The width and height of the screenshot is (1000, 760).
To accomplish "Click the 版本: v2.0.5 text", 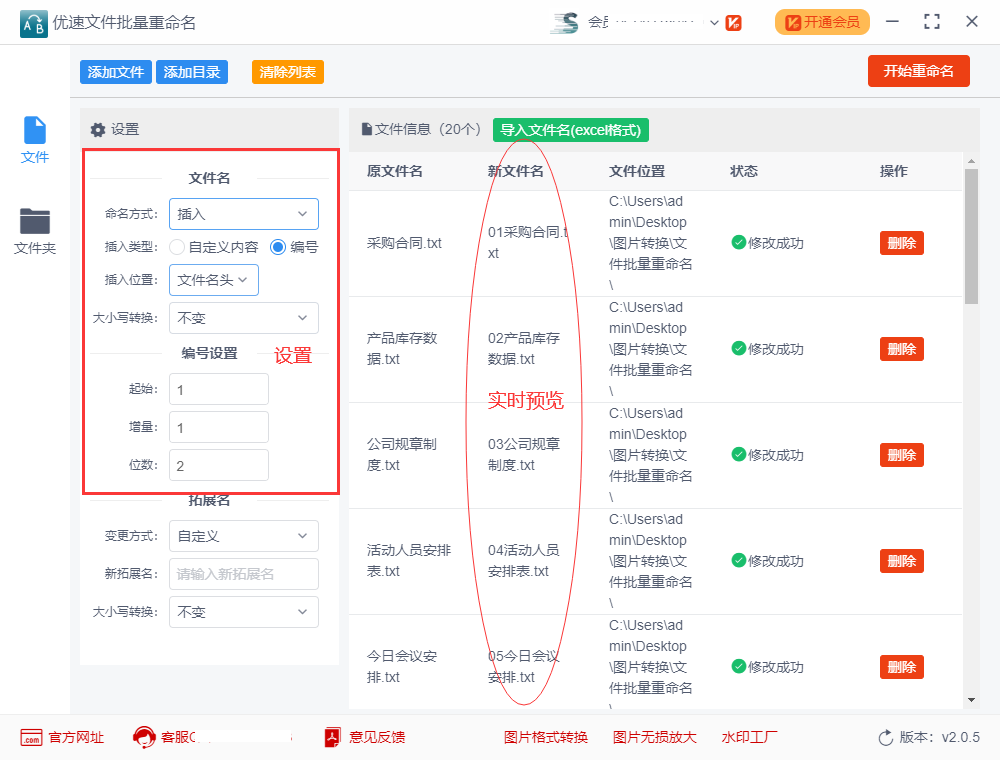I will (x=939, y=738).
